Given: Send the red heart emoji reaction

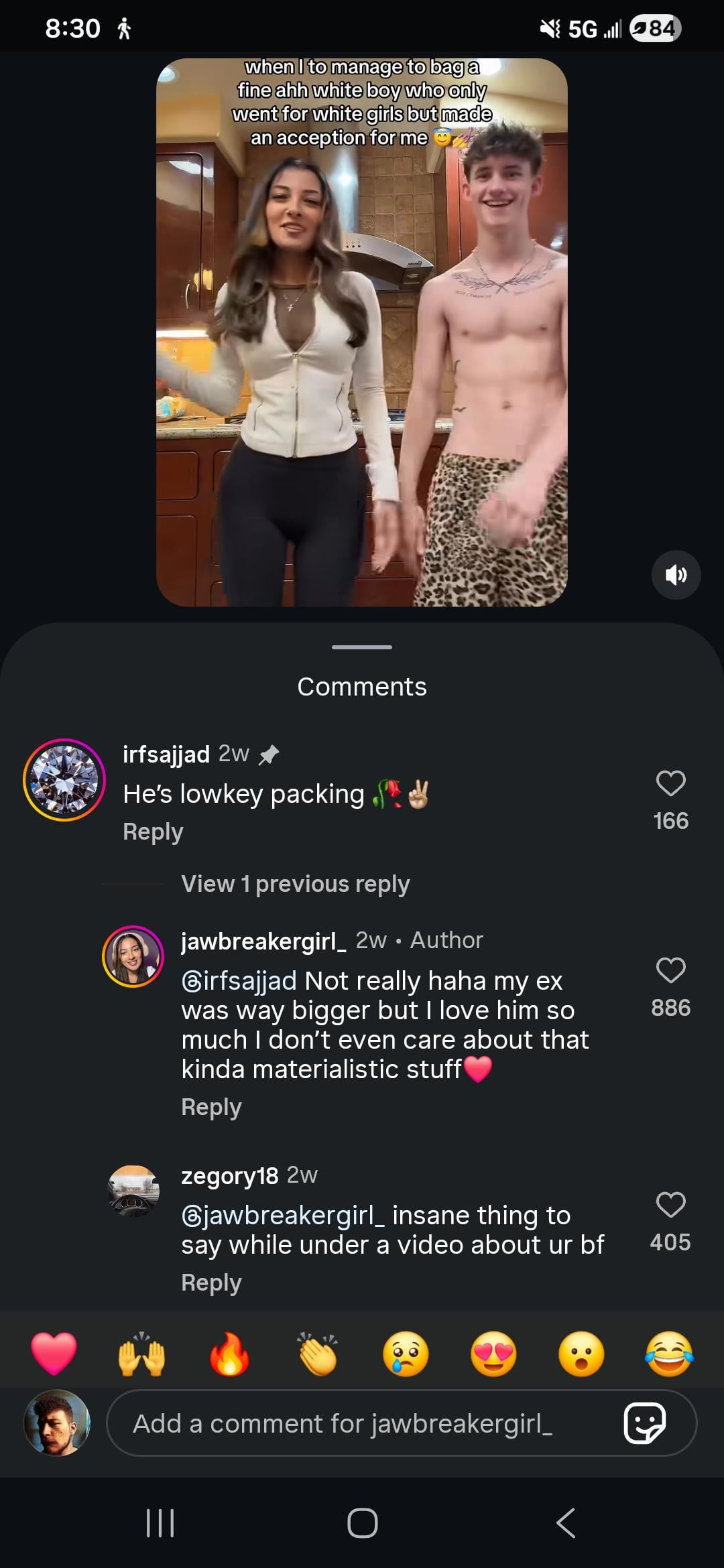Looking at the screenshot, I should tap(54, 1354).
